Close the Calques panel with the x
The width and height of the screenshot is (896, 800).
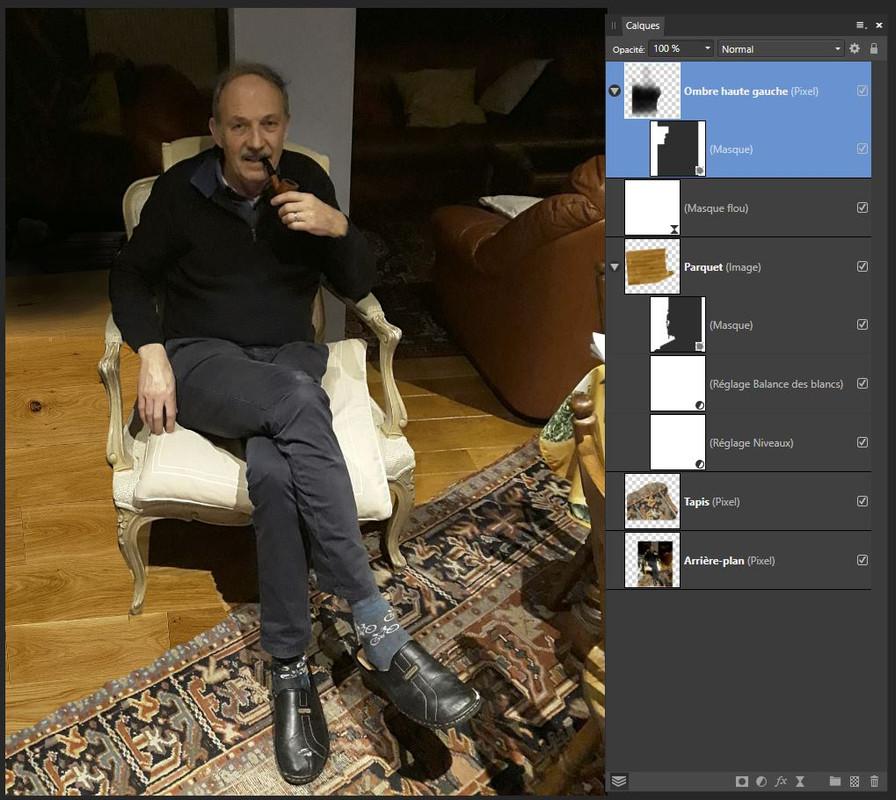tap(879, 25)
